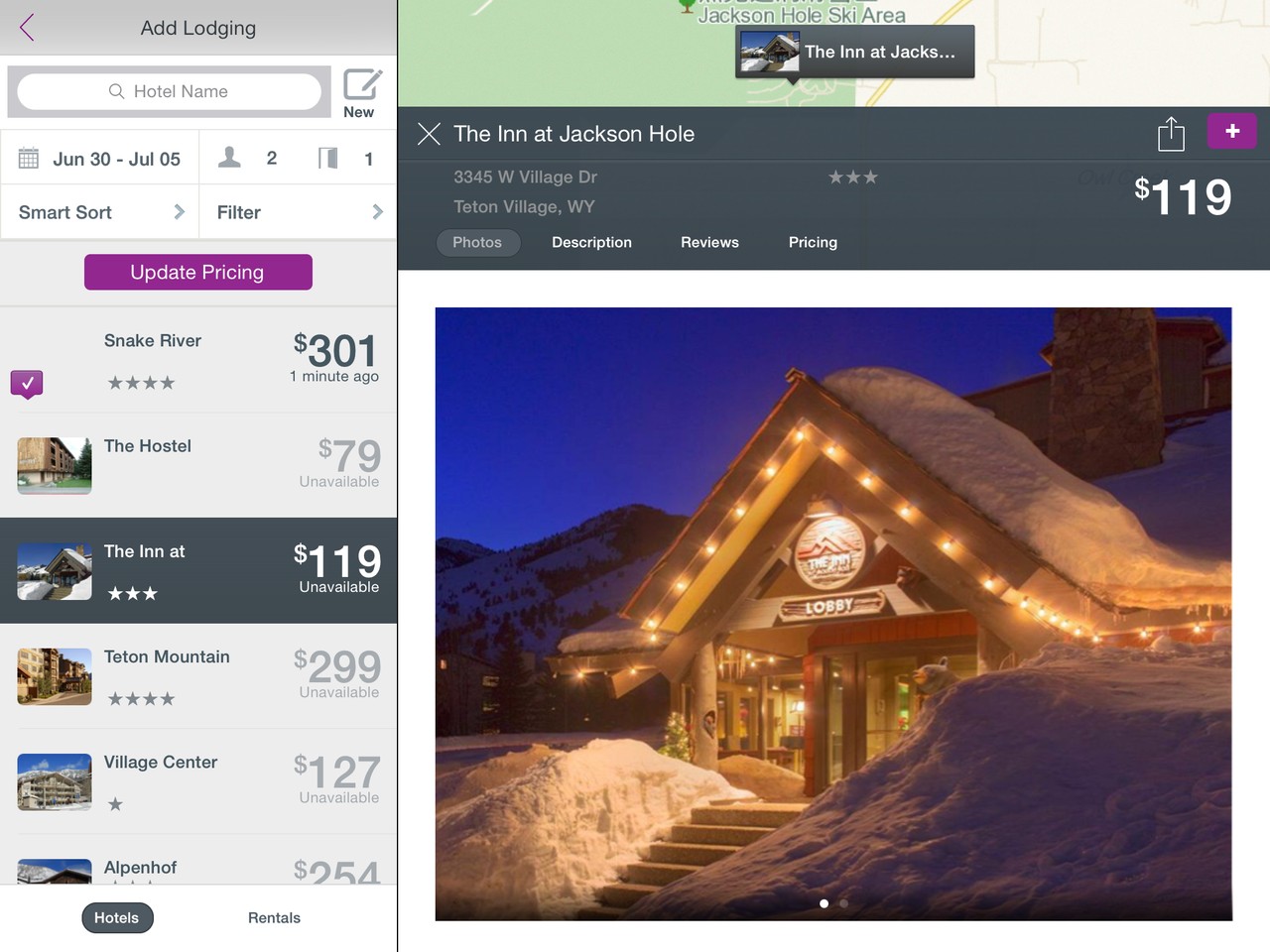1270x952 pixels.
Task: Select the Alpenhof listing
Action: coord(198,861)
